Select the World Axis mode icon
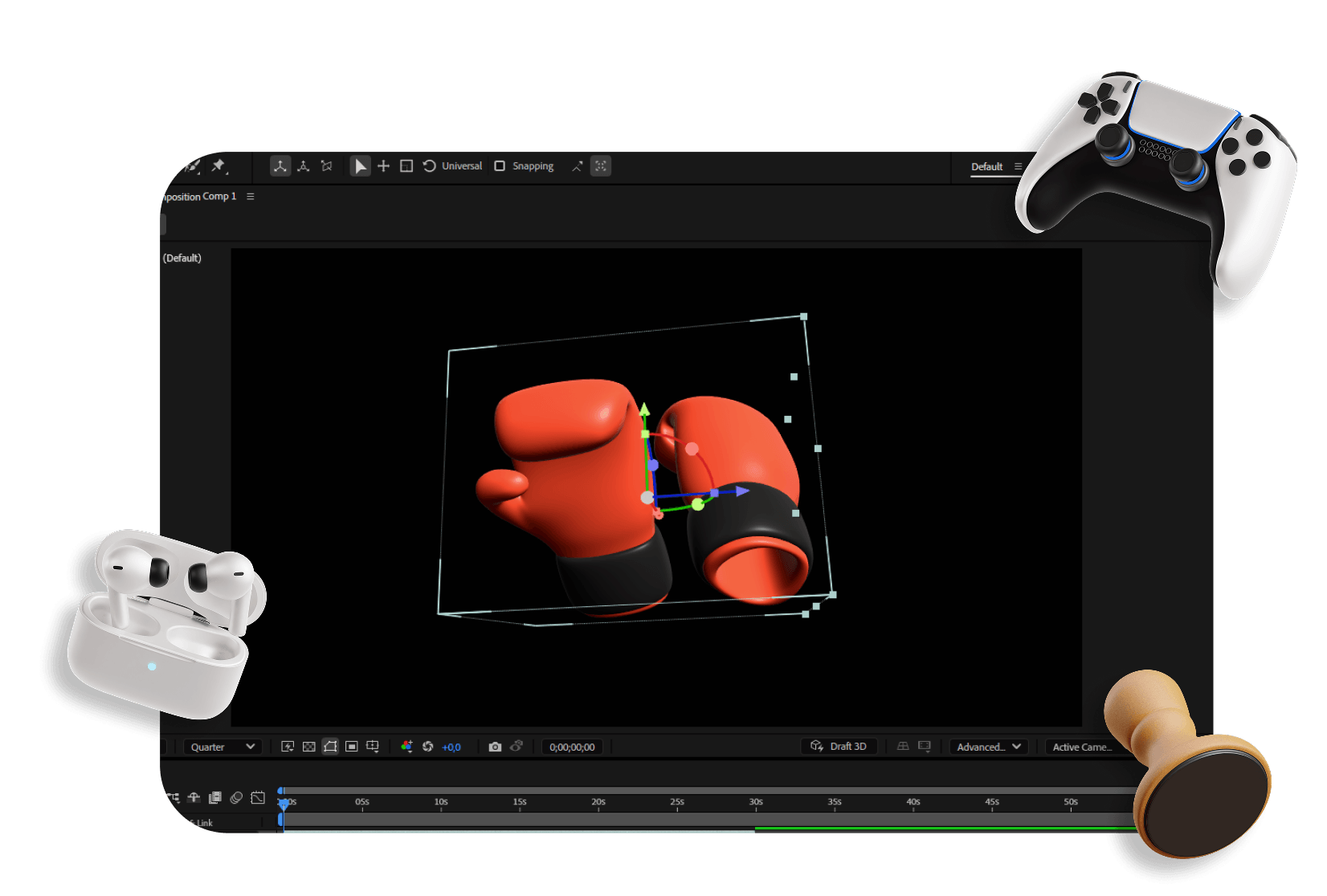 coord(304,166)
